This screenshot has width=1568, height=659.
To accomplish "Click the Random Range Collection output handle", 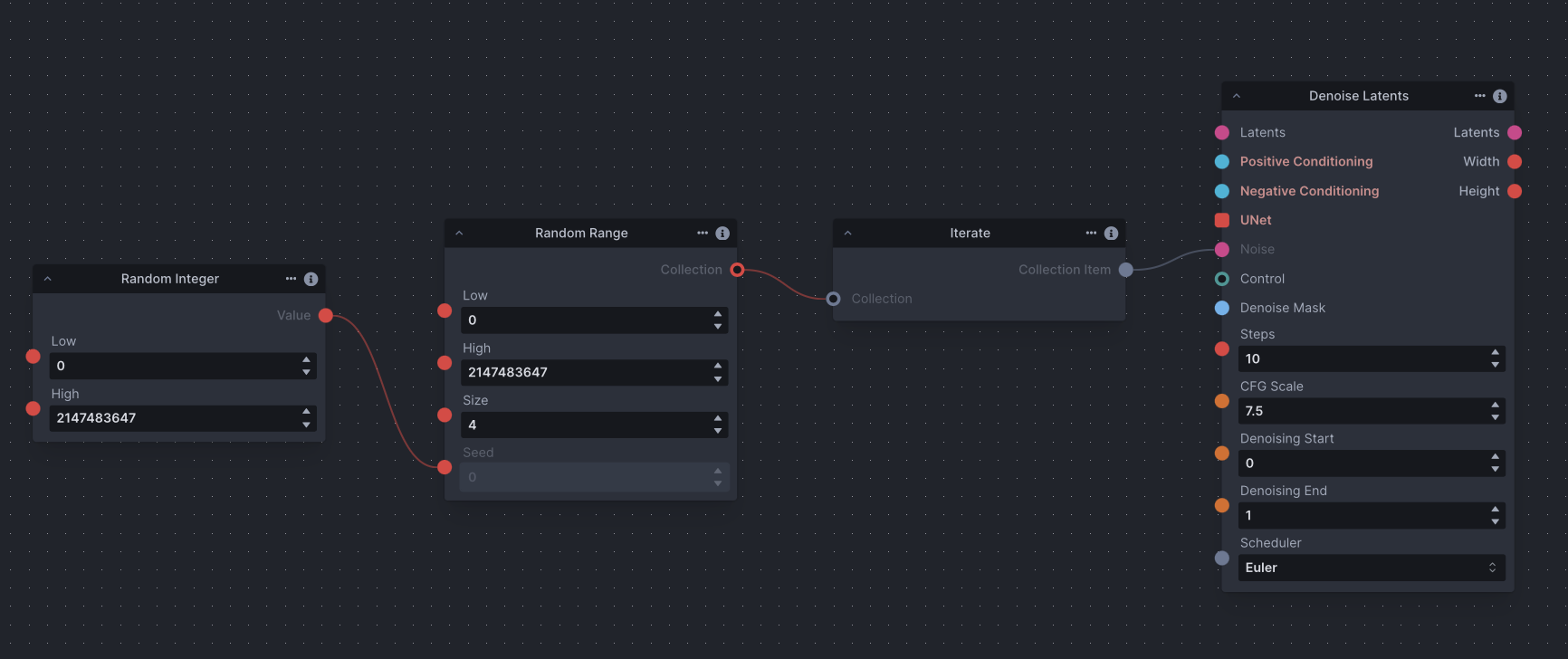I will 737,270.
